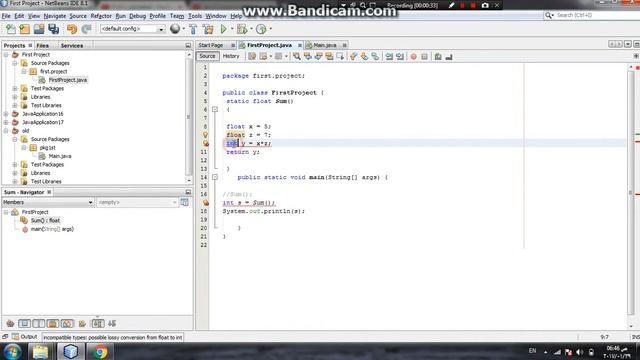Toggle Show Static Members filter in Navigator
Viewport: 640px width, 360px height.
tap(38, 324)
